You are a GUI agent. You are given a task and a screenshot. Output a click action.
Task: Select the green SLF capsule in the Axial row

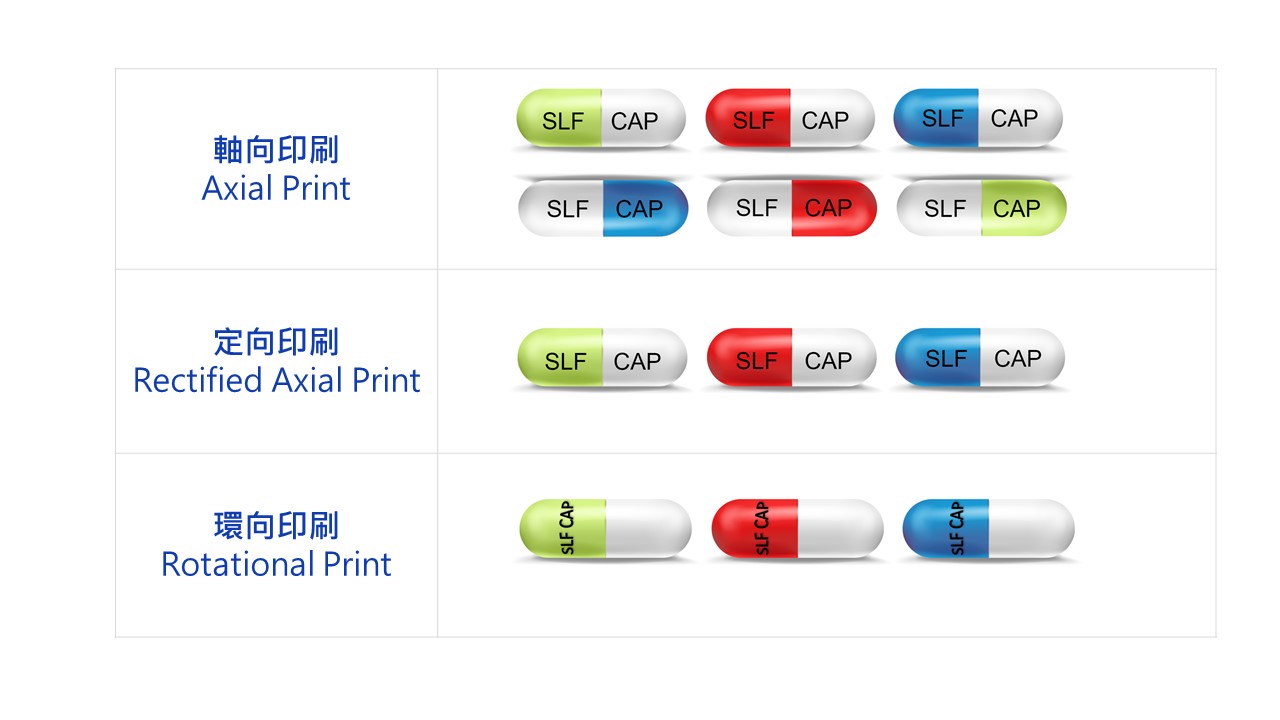click(601, 119)
